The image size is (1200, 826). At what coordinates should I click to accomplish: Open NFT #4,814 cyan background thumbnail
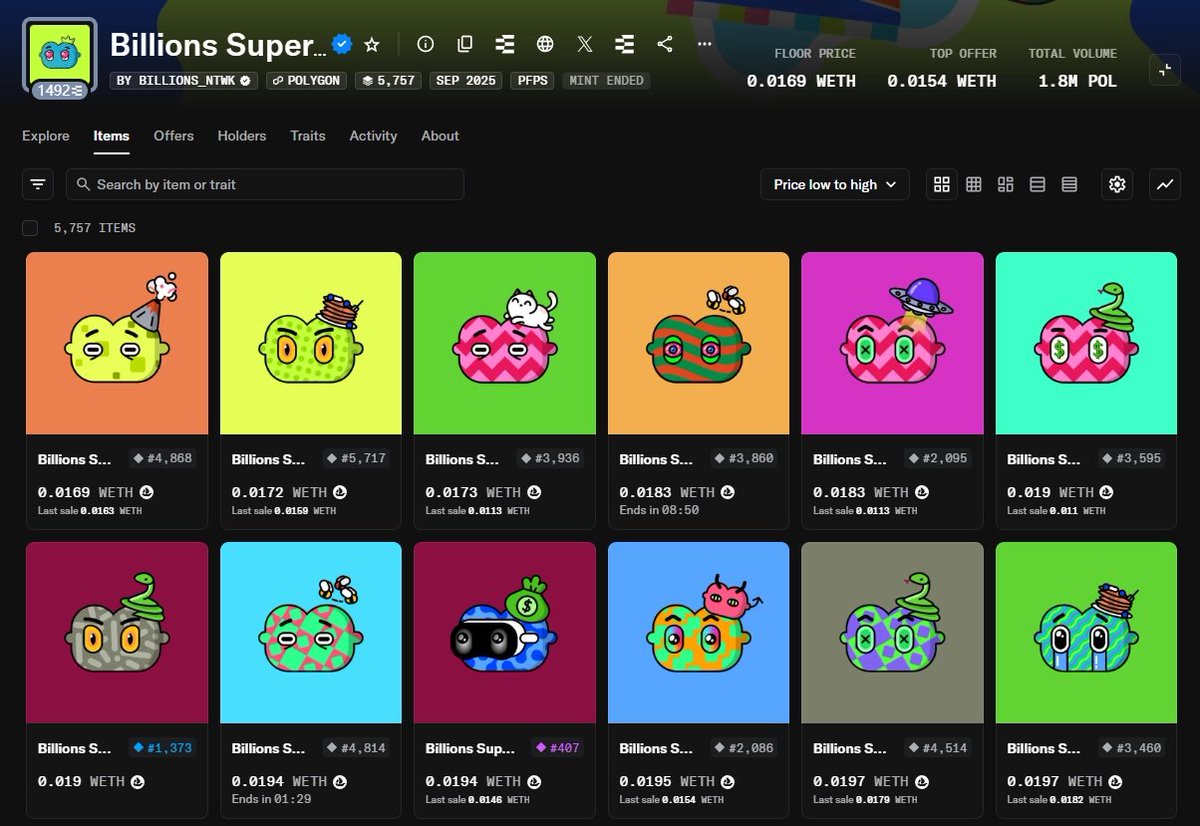click(x=311, y=633)
